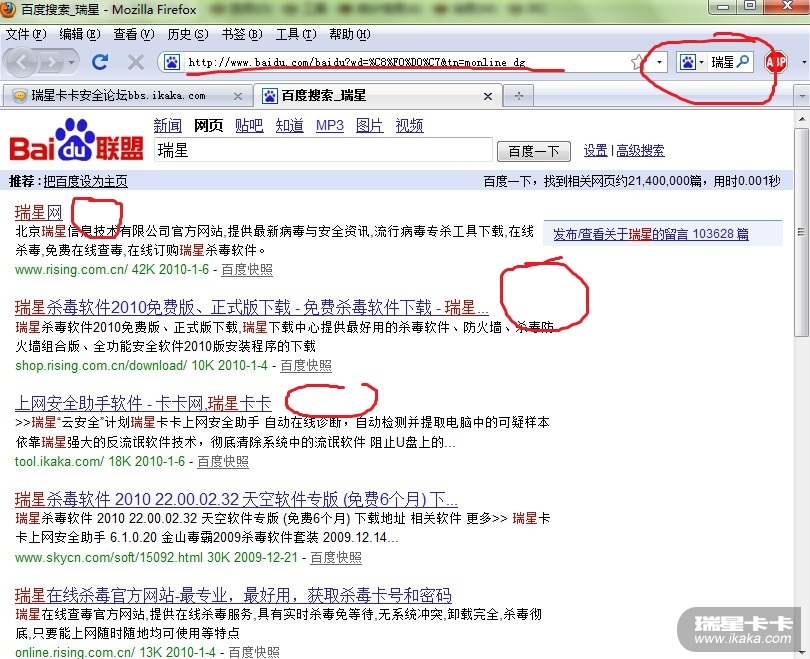Go to Baidu MP3 search category

[330, 125]
